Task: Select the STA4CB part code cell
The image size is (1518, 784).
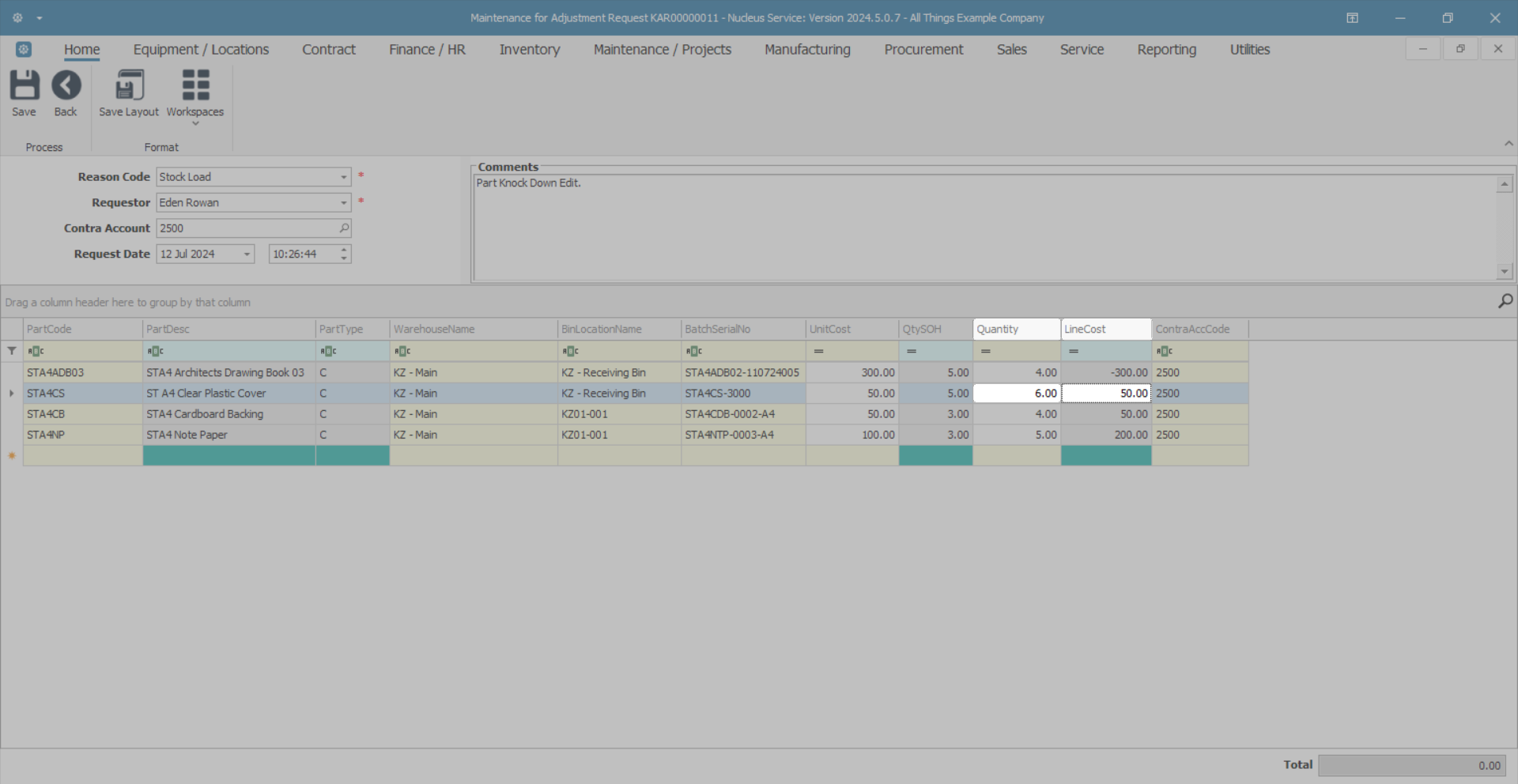Action: (83, 414)
